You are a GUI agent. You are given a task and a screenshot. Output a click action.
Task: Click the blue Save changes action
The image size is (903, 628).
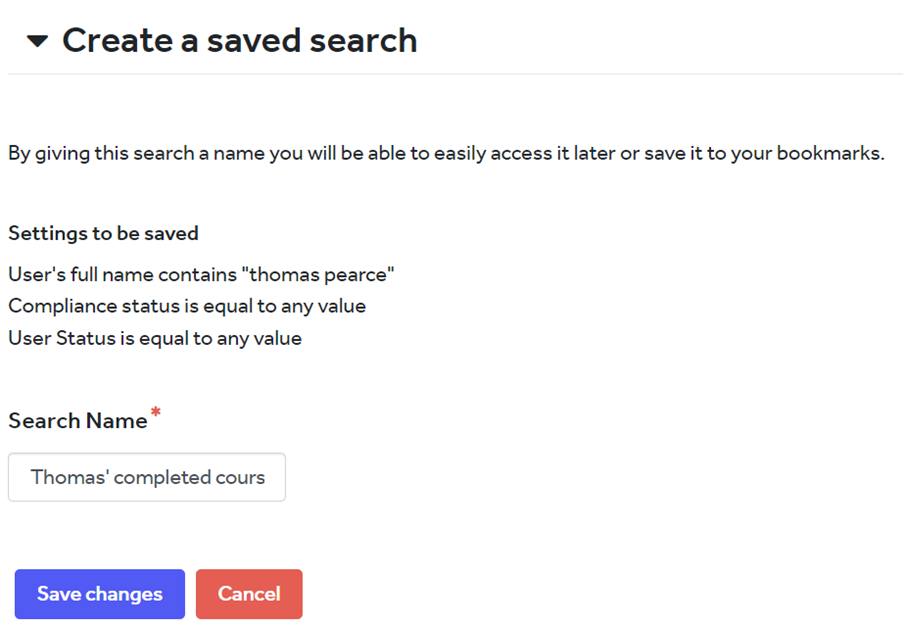click(x=99, y=594)
